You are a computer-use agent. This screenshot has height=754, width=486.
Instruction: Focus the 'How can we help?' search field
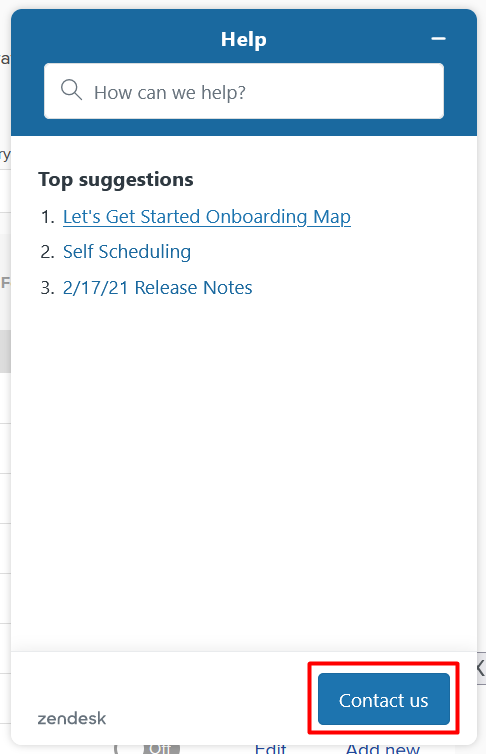pos(244,91)
